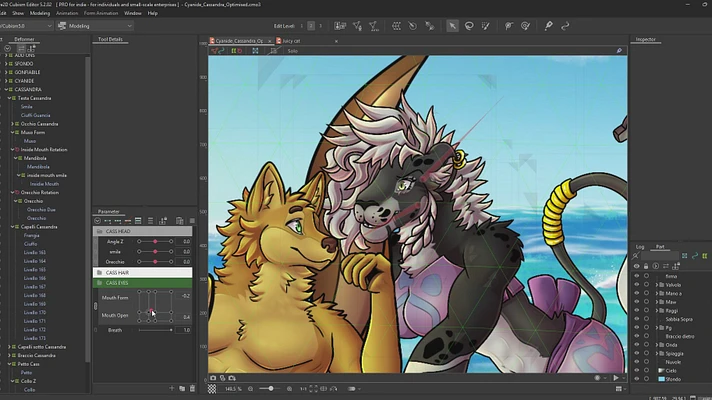Click the delete keyform icon in Parameter panel
The width and height of the screenshot is (712, 400).
click(x=128, y=221)
